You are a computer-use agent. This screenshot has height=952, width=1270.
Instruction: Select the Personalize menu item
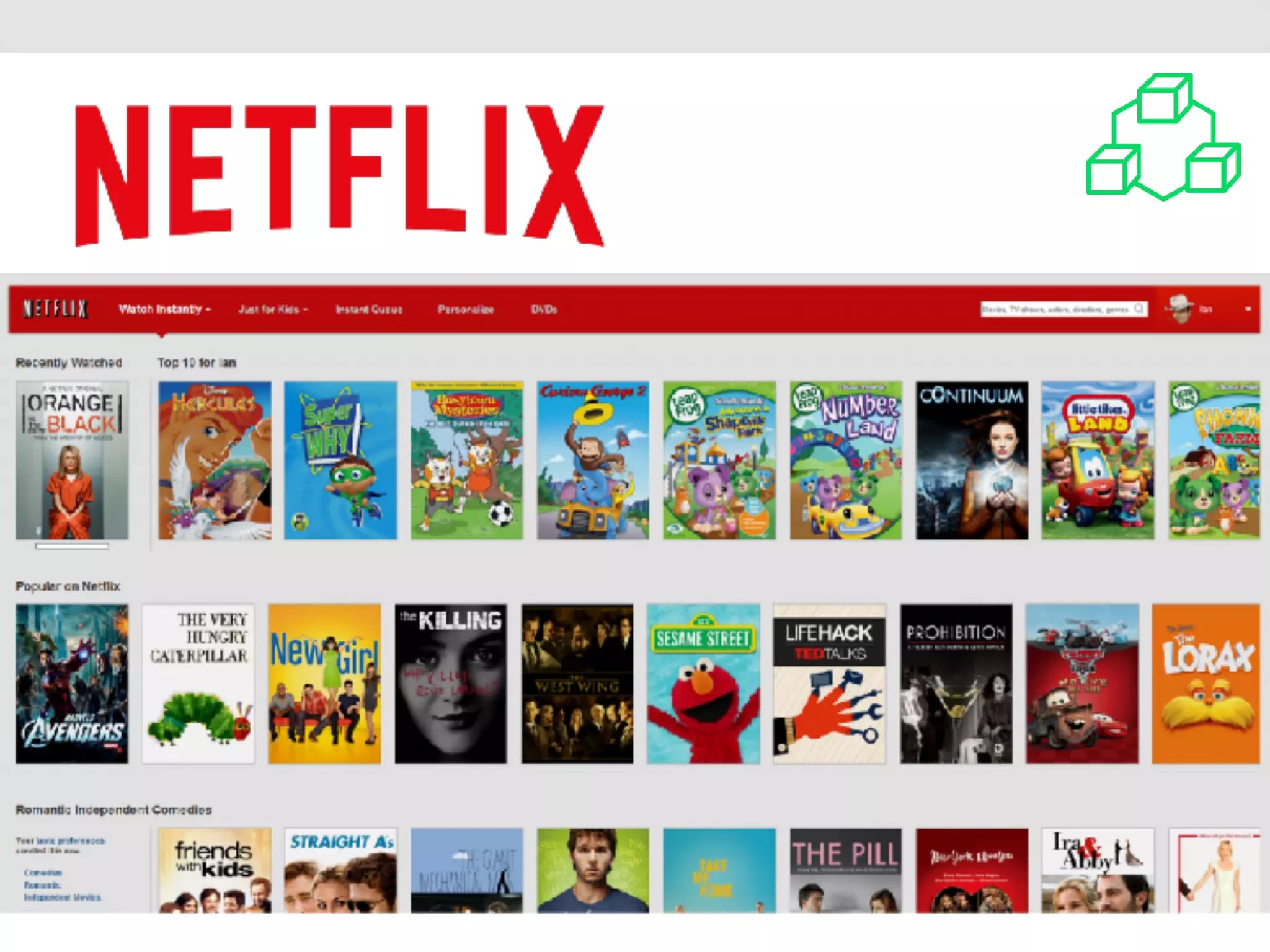pos(466,309)
